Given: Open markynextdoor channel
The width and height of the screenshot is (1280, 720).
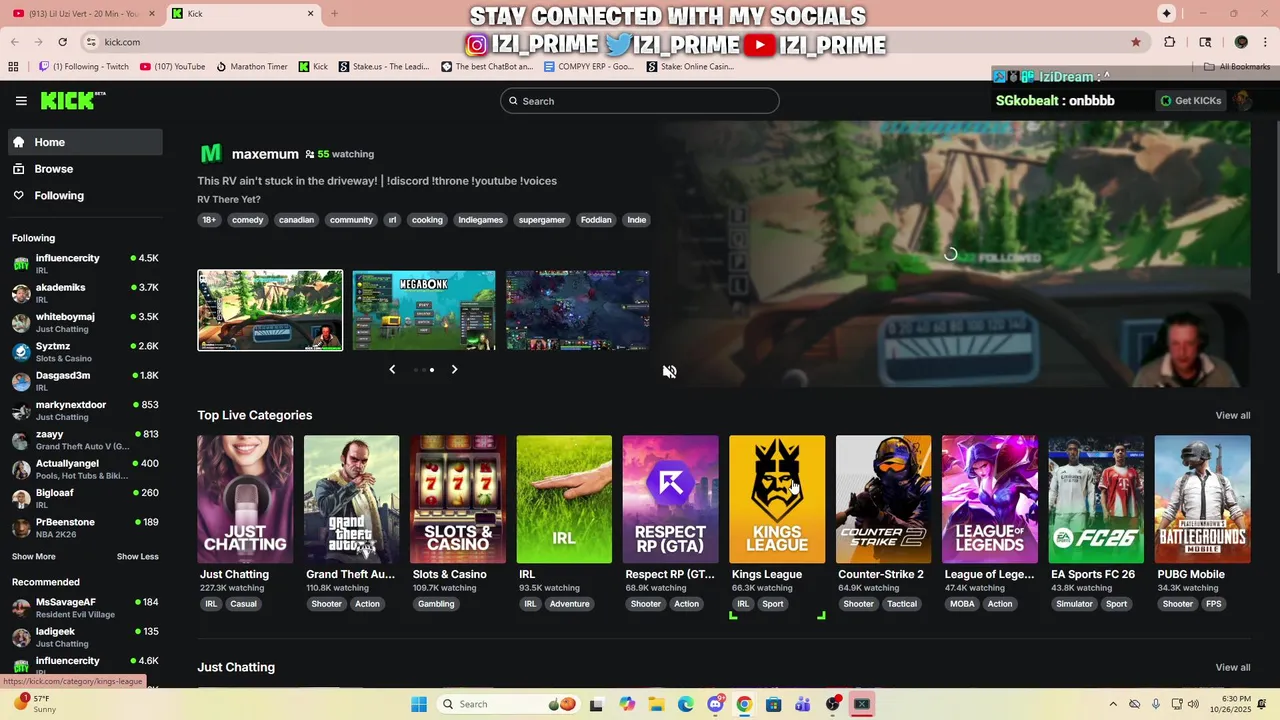Looking at the screenshot, I should click(x=86, y=410).
